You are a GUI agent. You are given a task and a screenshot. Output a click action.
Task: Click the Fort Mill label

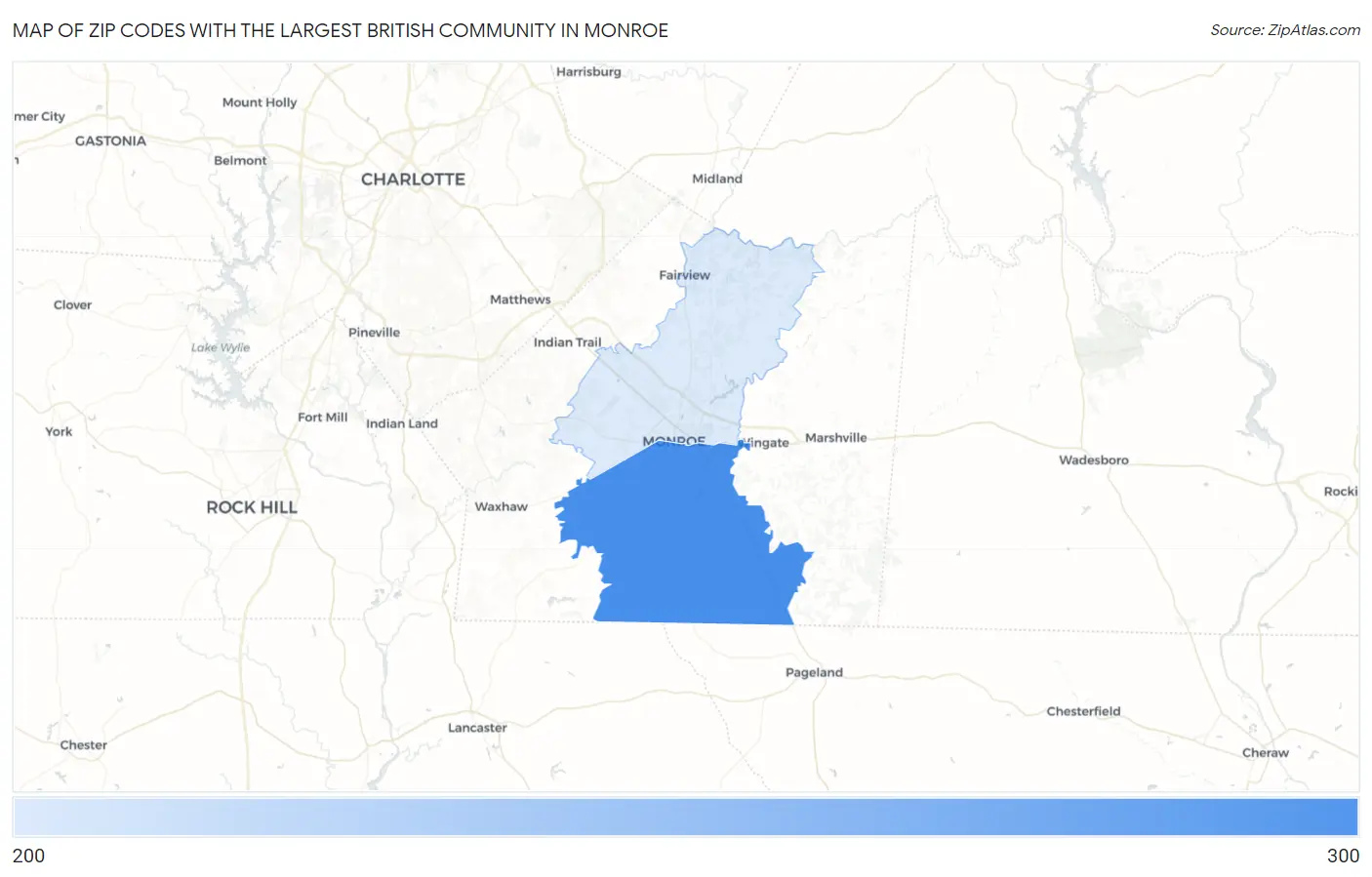click(x=322, y=418)
